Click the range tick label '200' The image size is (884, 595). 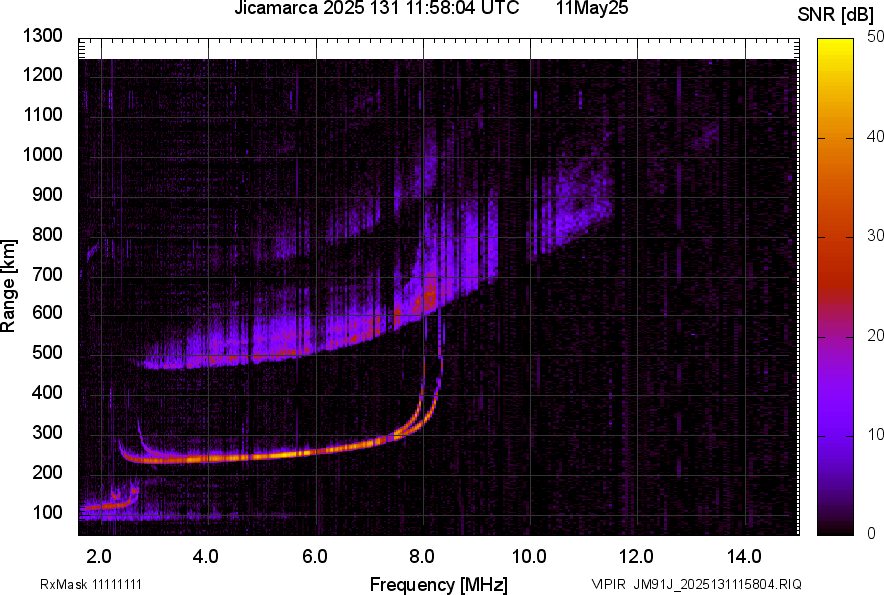click(x=47, y=472)
